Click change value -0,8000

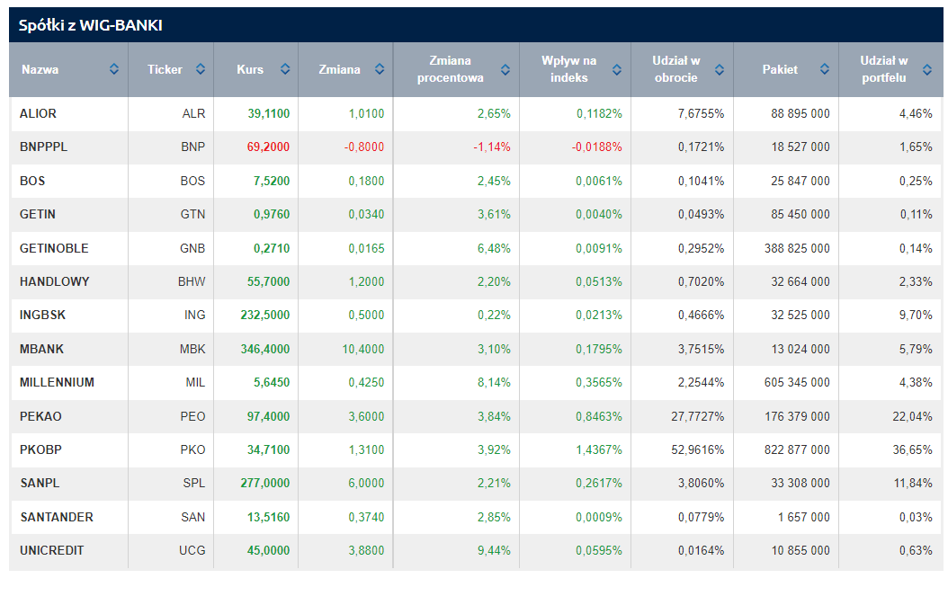(x=364, y=147)
